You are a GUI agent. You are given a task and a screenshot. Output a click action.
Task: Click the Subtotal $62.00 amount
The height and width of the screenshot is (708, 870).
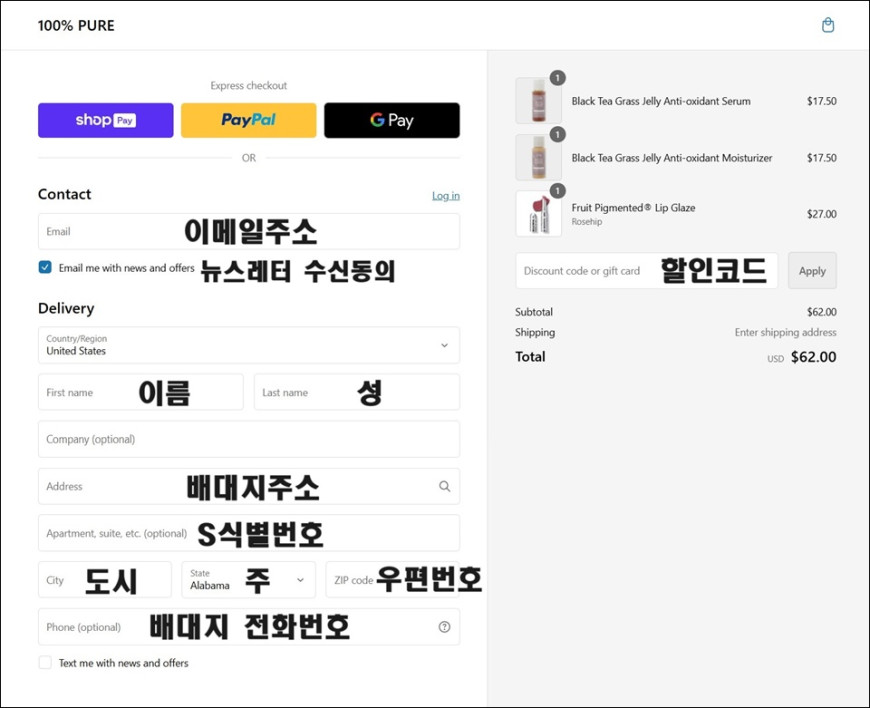[822, 312]
